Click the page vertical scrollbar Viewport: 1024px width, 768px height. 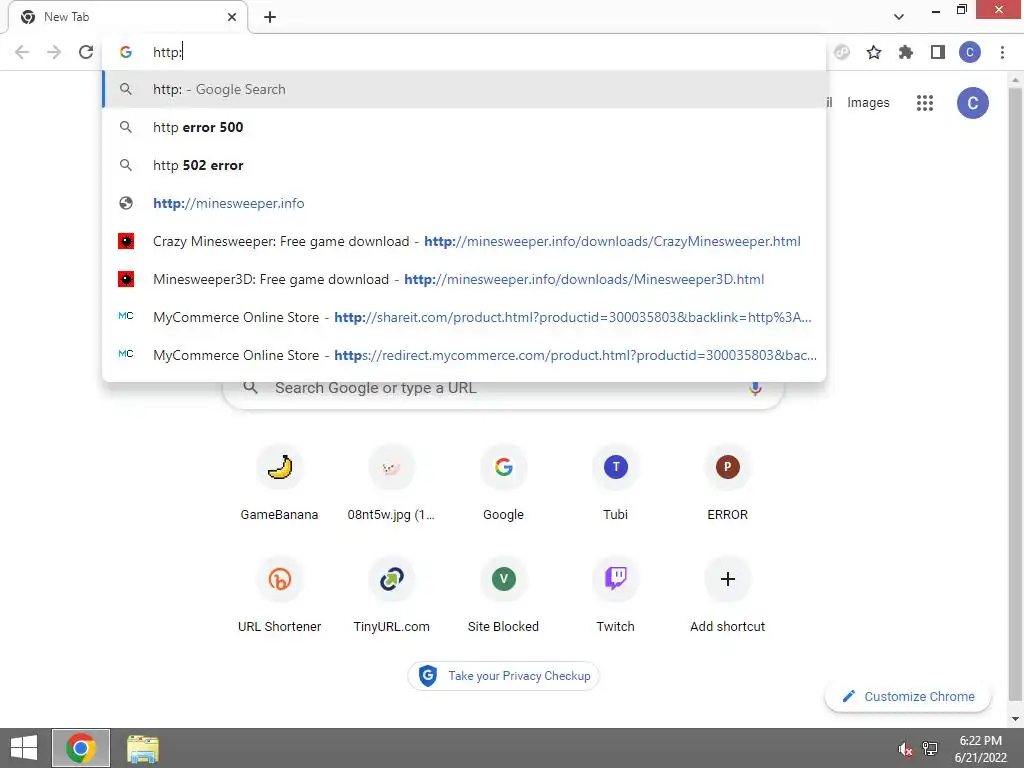pyautogui.click(x=1015, y=392)
